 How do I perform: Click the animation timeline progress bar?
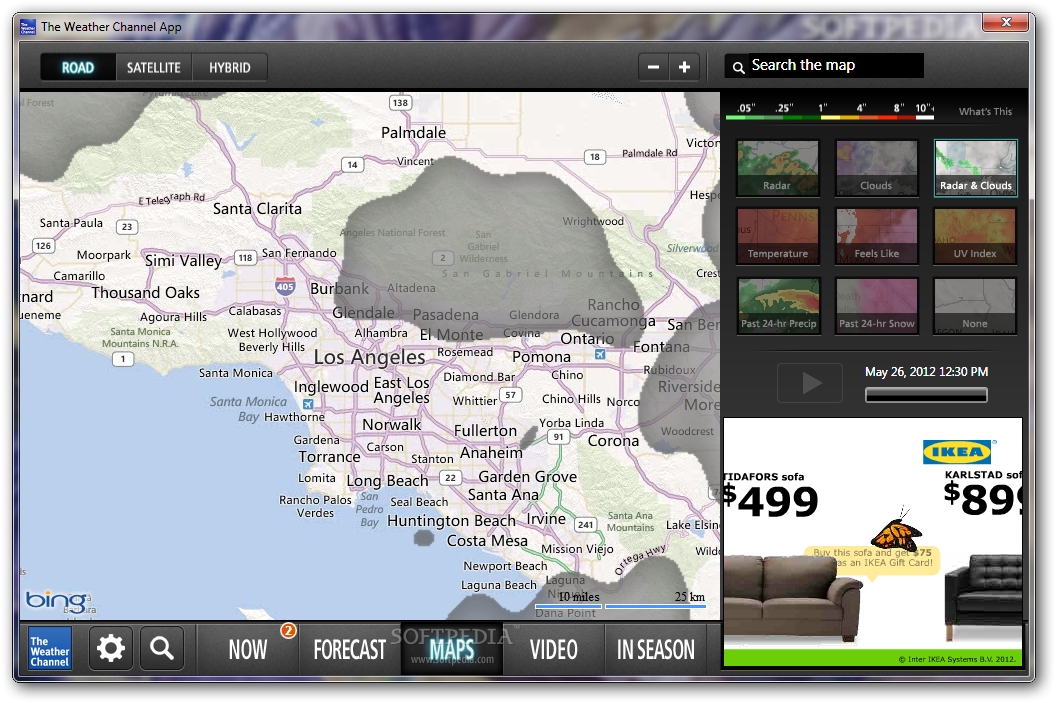tap(926, 395)
